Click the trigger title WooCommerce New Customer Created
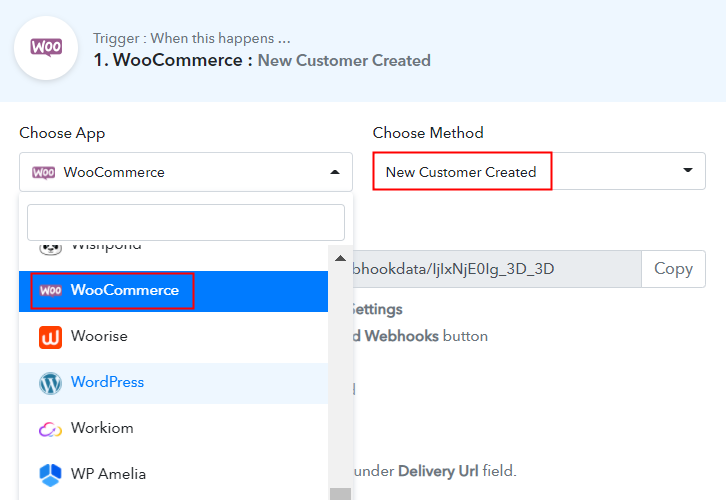The image size is (726, 500). (x=262, y=60)
